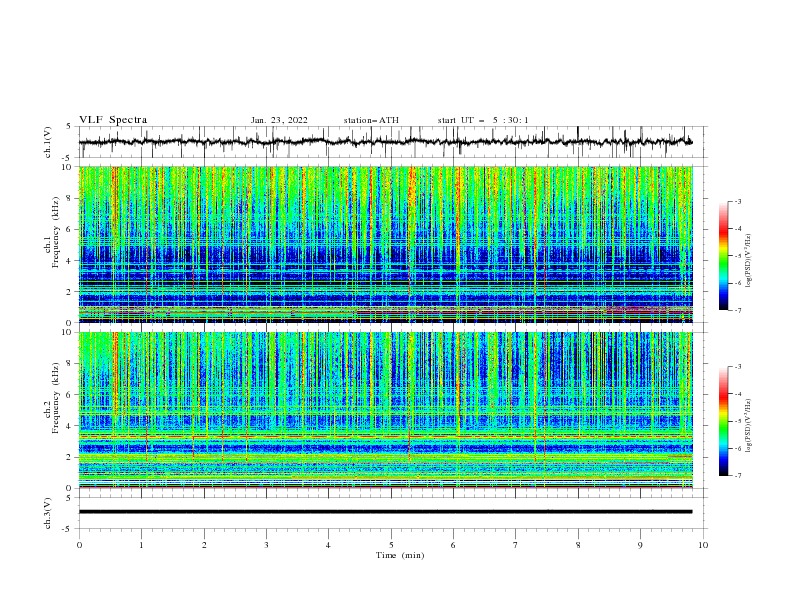
Task: Click the "7" tick on the time axis
Action: pos(516,545)
